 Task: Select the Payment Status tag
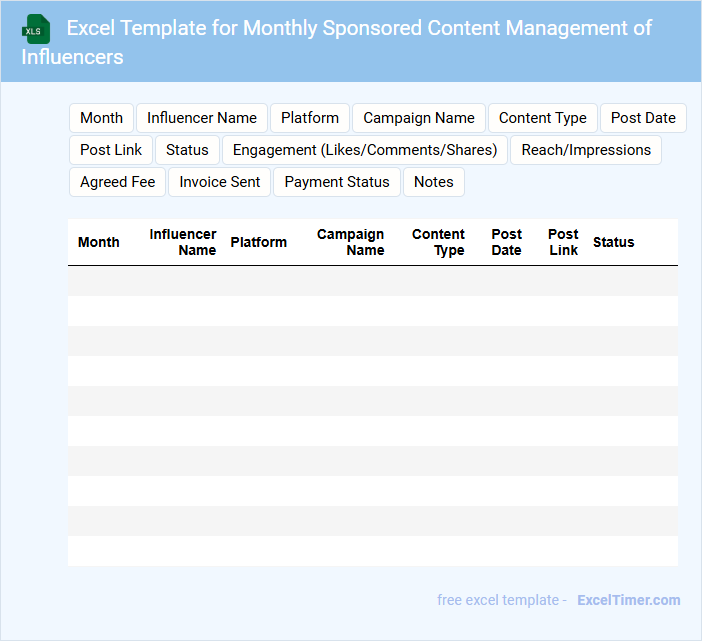coord(337,182)
